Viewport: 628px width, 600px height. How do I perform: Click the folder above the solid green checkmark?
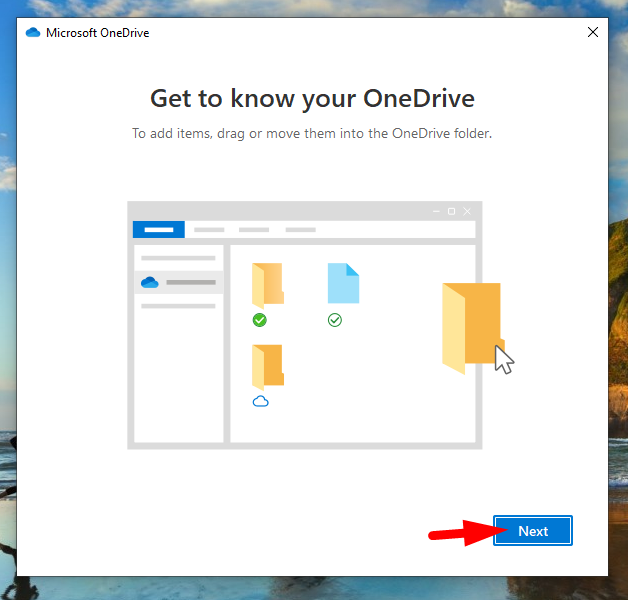[x=267, y=284]
